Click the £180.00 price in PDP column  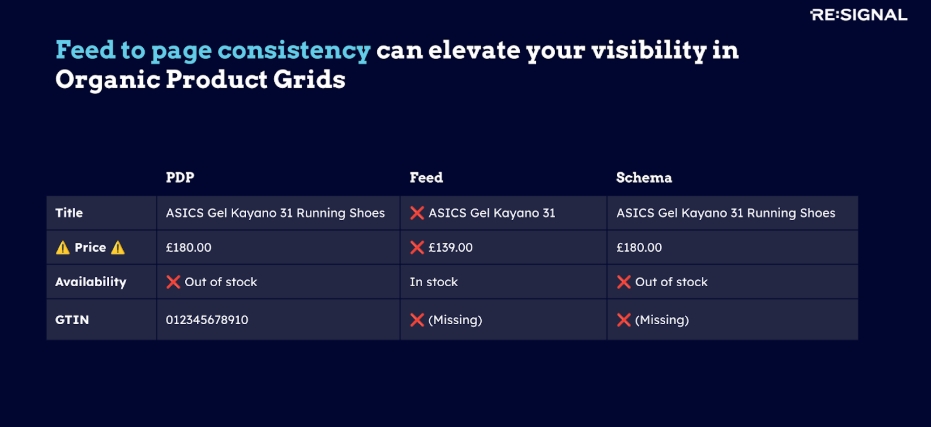(x=189, y=247)
